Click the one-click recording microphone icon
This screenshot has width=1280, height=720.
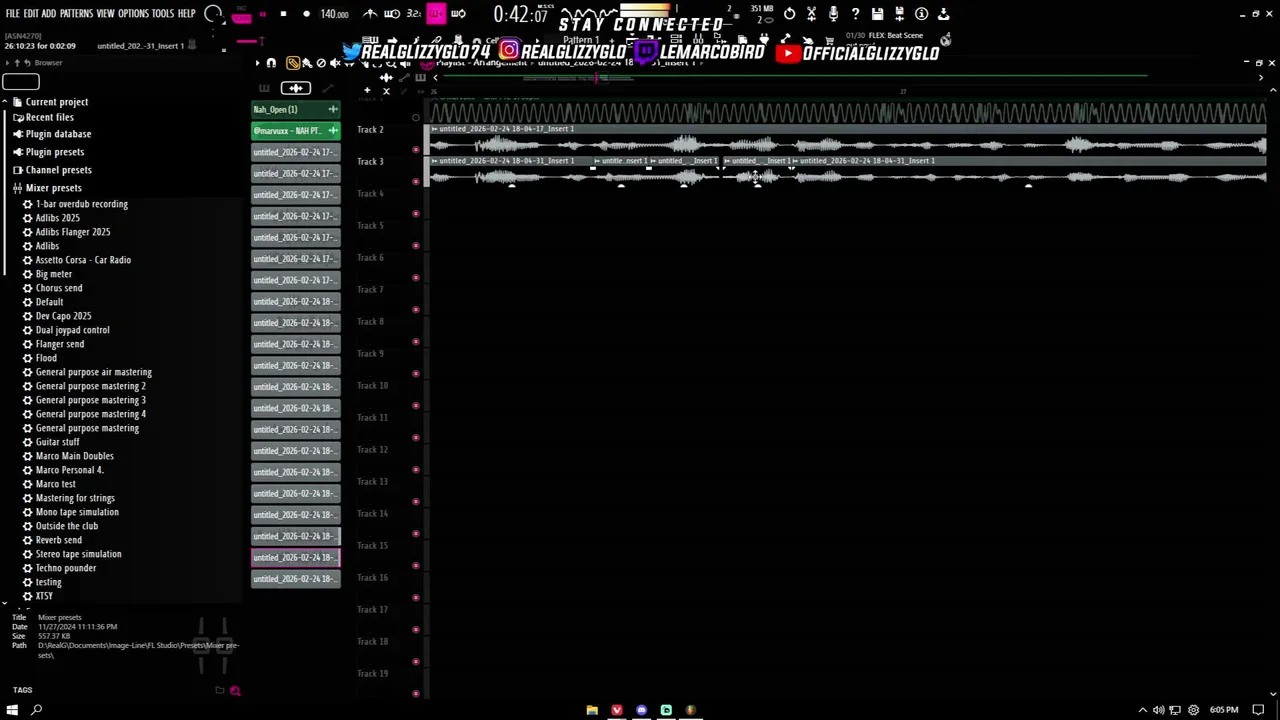(x=833, y=14)
